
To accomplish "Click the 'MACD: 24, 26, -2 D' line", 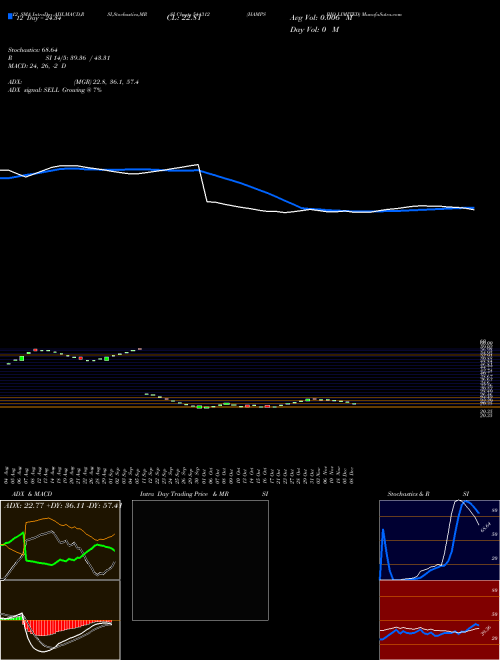I will point(37,66).
